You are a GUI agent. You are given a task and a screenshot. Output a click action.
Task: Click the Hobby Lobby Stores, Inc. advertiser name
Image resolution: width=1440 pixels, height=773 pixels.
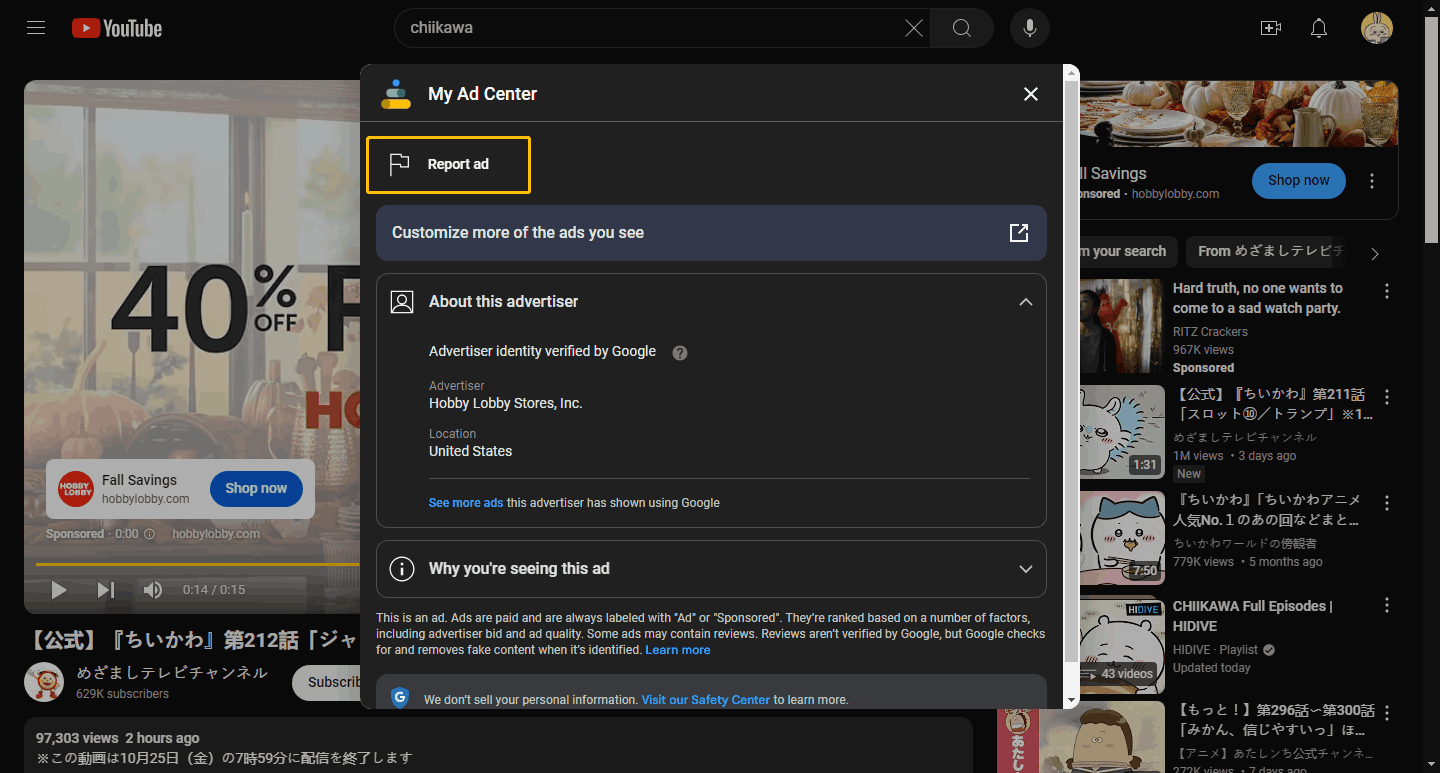point(506,403)
